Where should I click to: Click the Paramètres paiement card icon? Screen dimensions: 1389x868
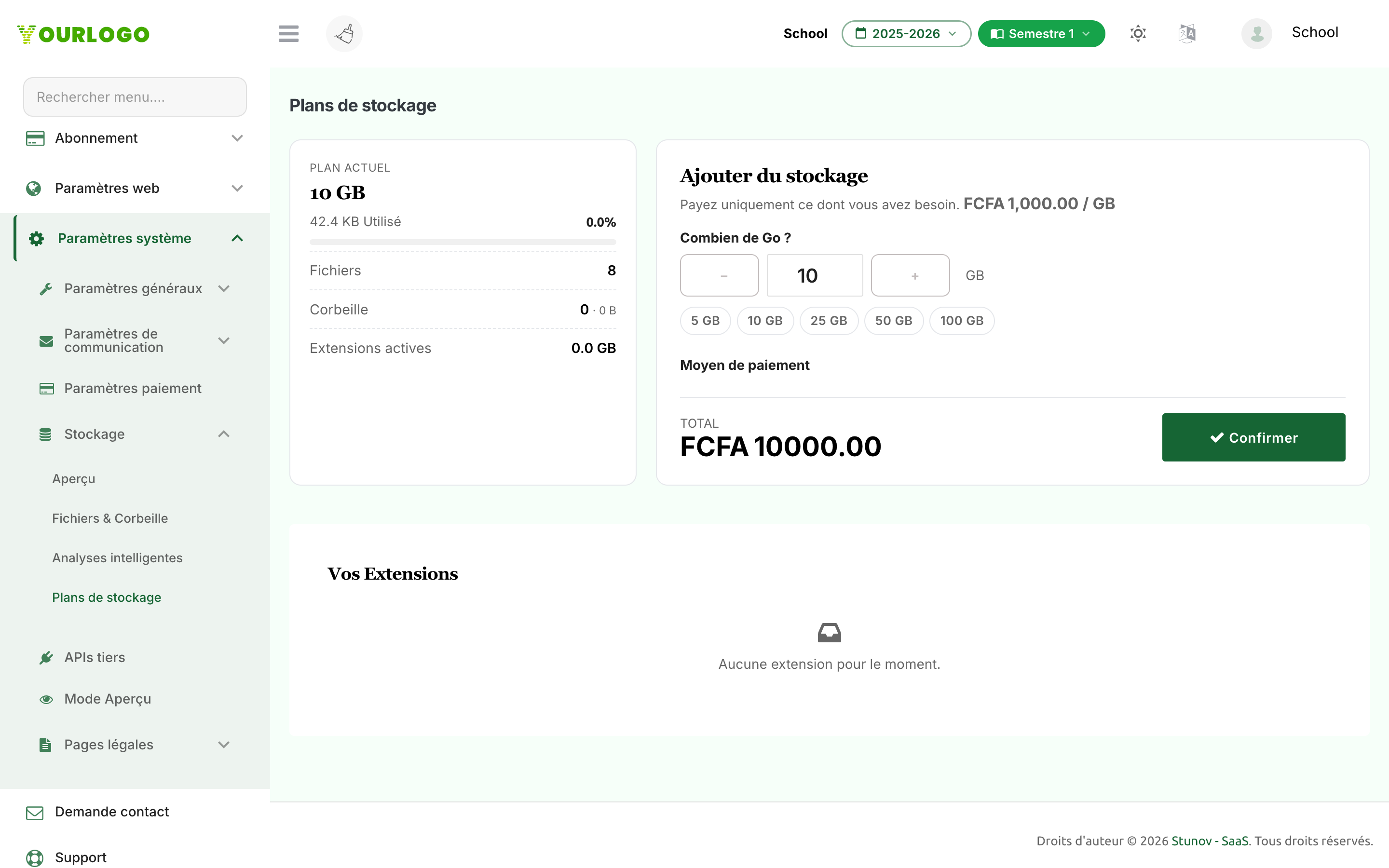(x=46, y=389)
